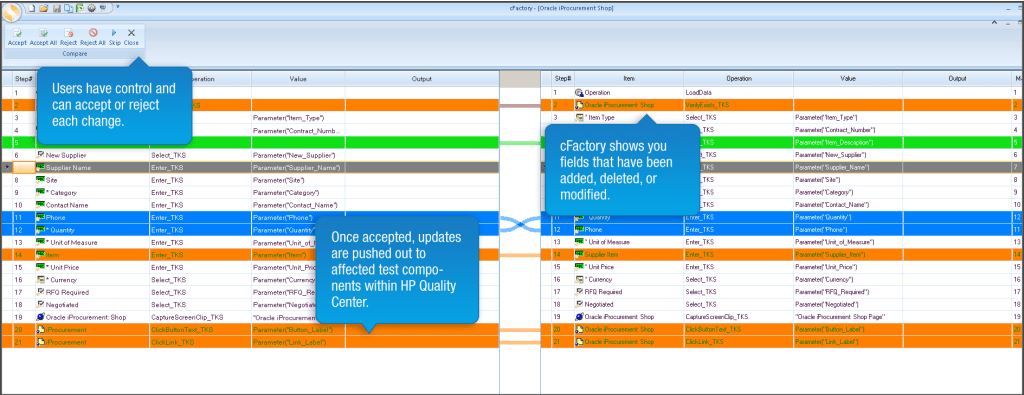Click the New Supplier checkbox-type icon in left pane

40,155
